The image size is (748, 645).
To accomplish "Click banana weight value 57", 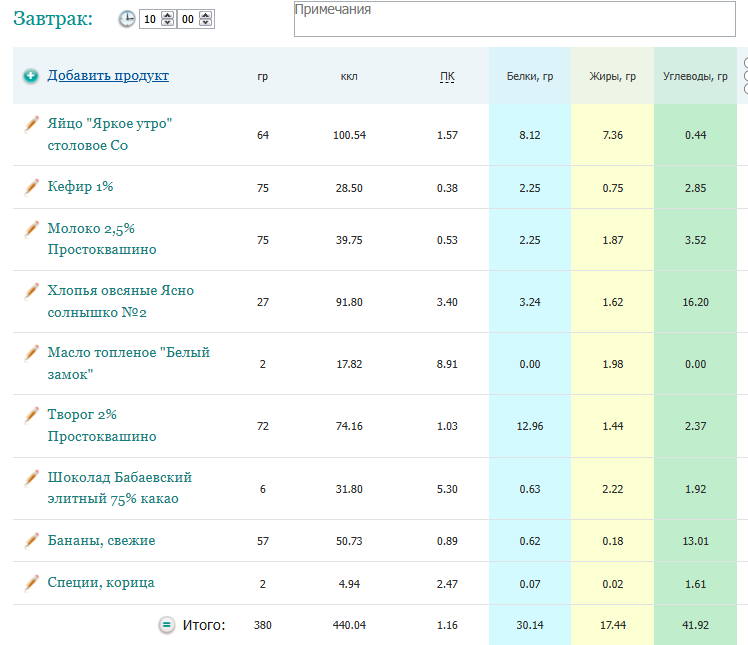I will (x=263, y=541).
